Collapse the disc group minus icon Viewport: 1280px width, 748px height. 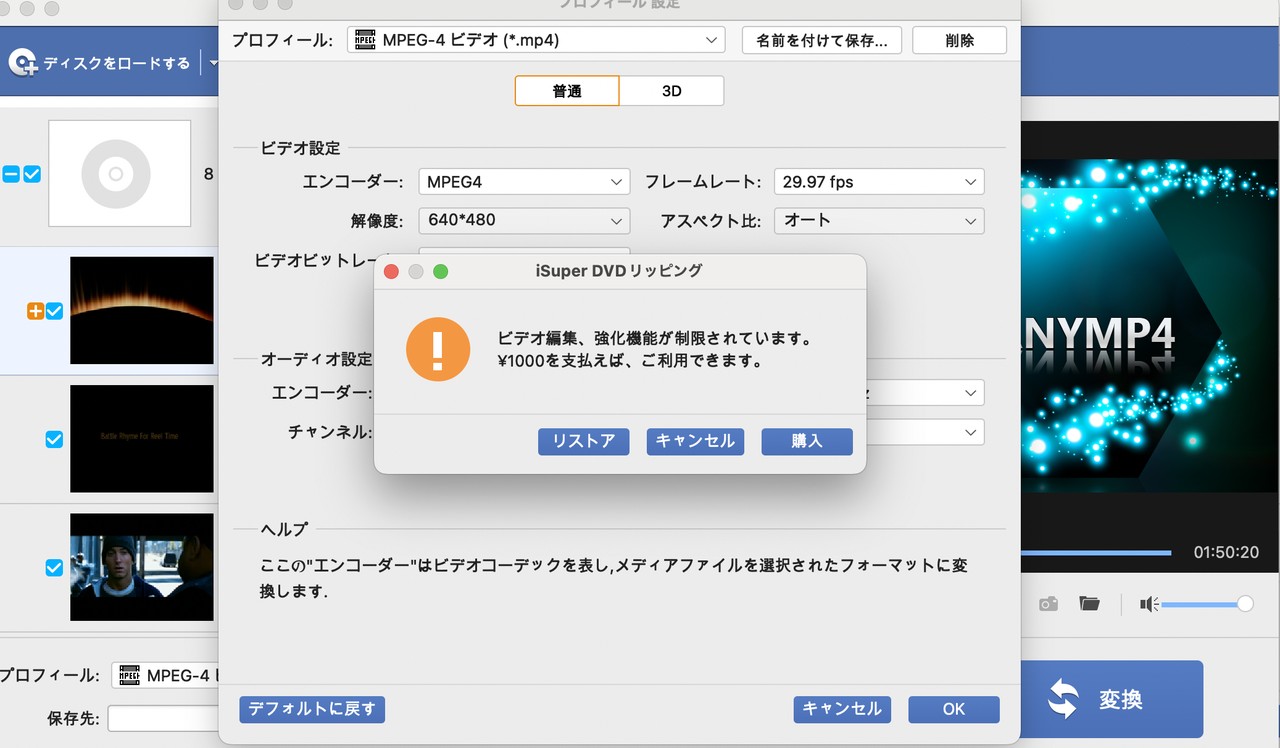click(11, 174)
